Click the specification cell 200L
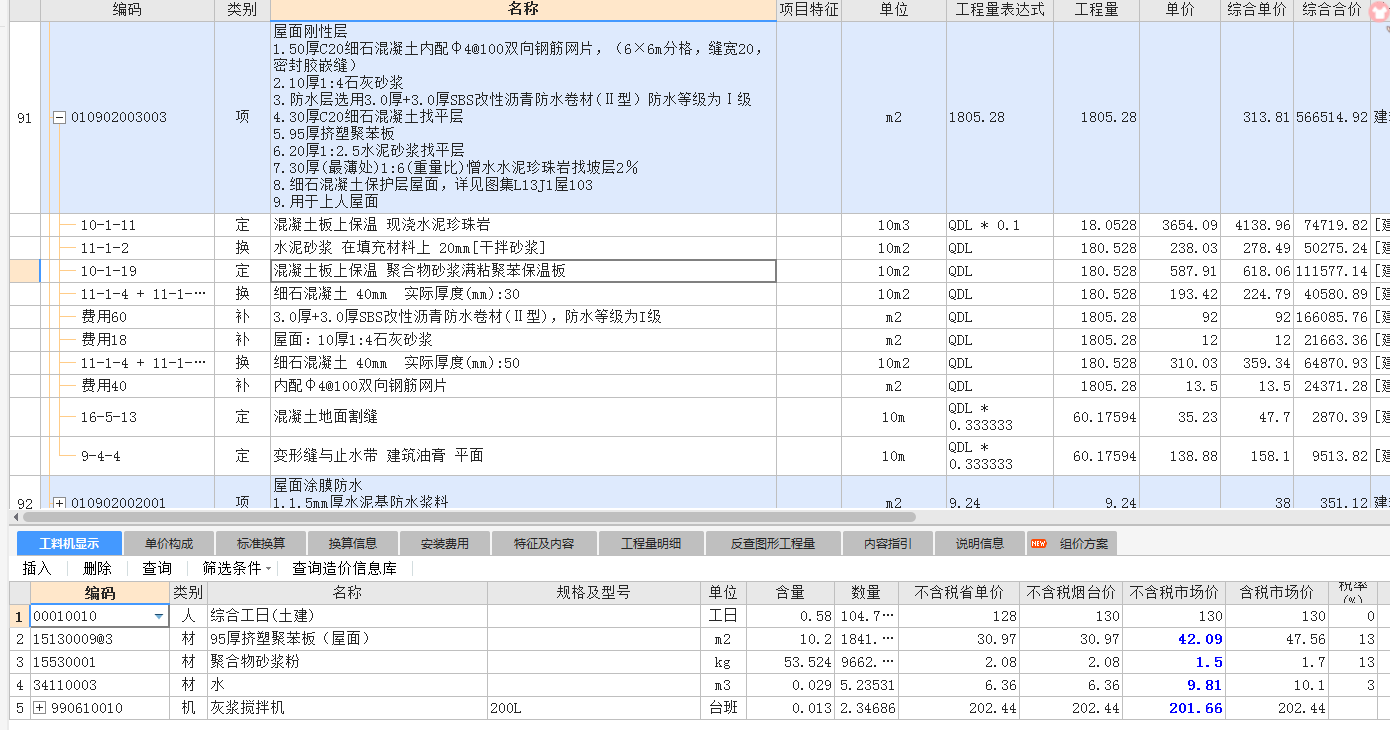1390x730 pixels. click(x=593, y=708)
